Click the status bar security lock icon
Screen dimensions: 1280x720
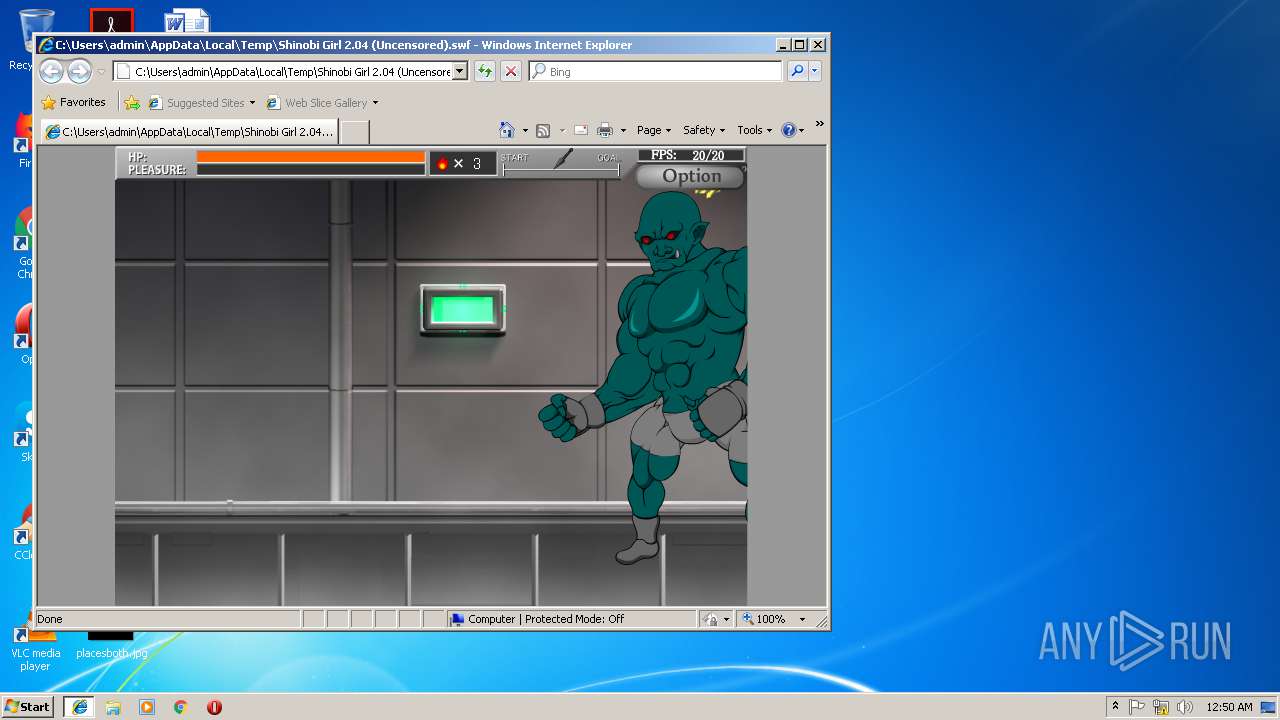tap(710, 619)
